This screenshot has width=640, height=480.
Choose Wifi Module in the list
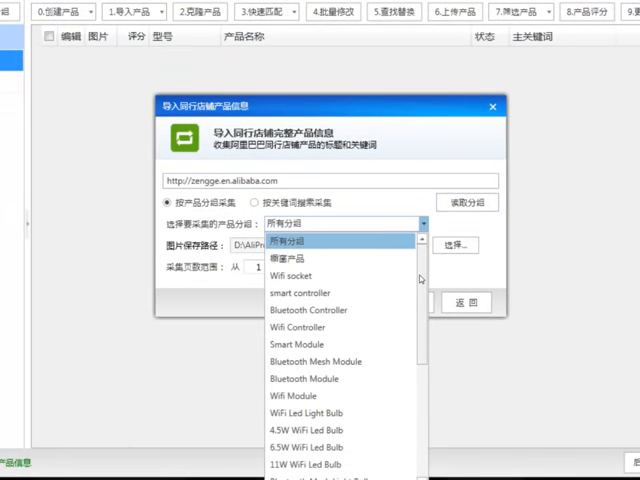340,396
